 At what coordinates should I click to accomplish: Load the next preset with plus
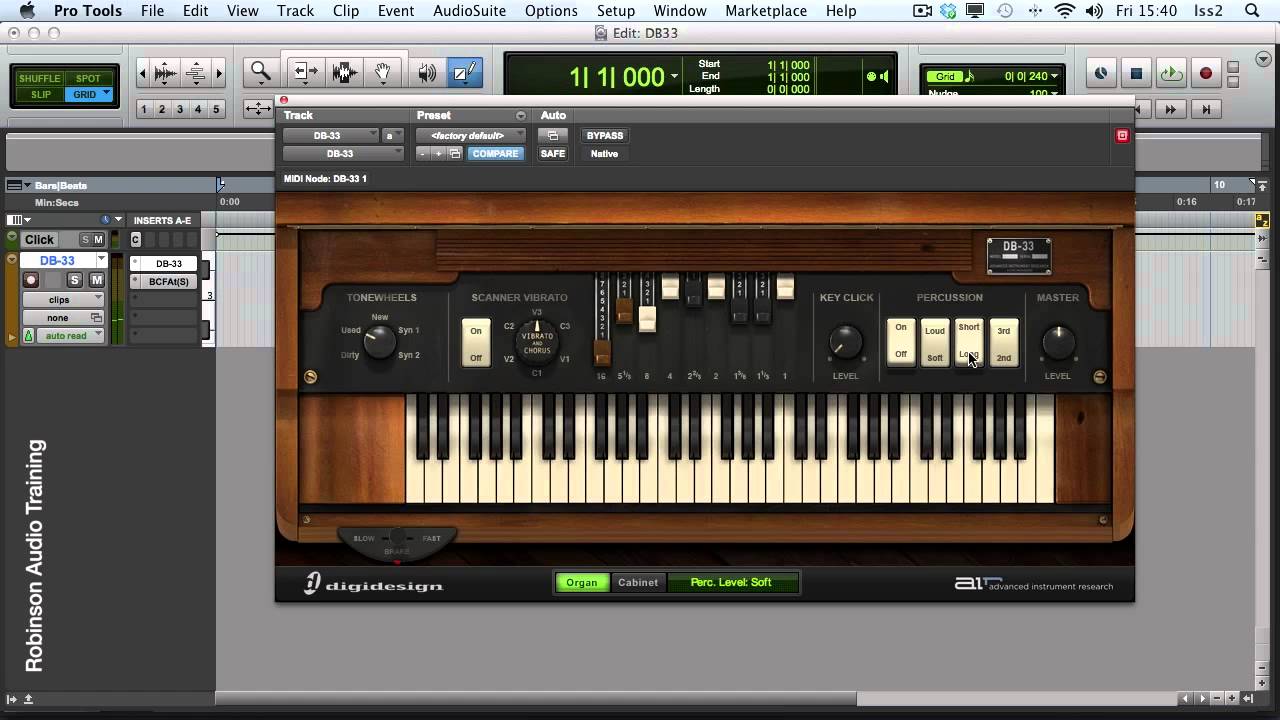pyautogui.click(x=438, y=154)
